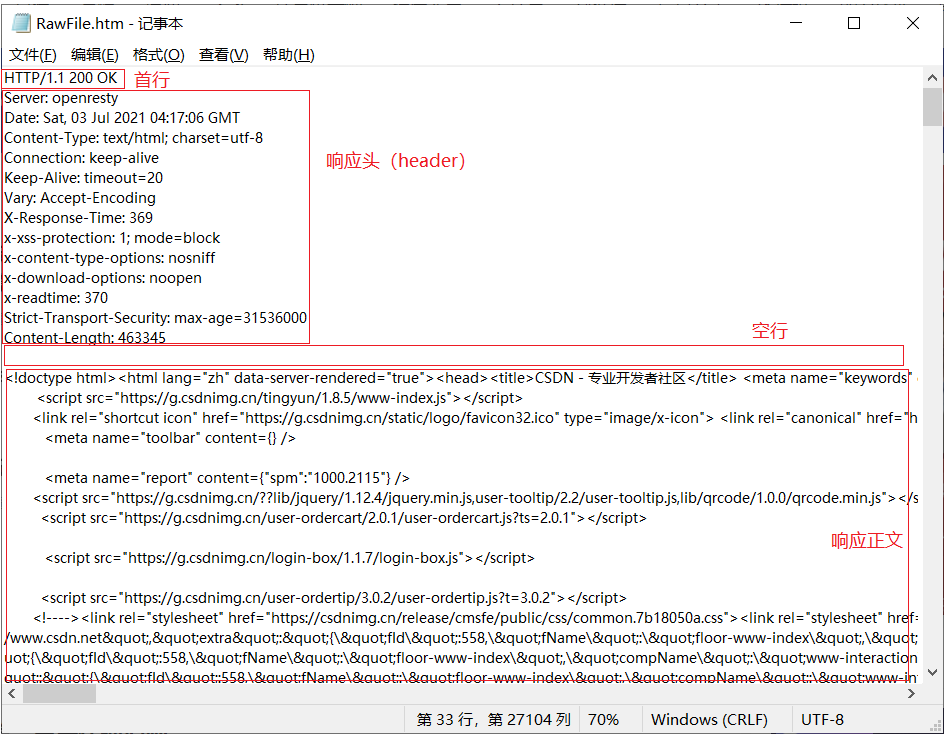Maximize the Notepad window
The image size is (950, 739).
854,23
